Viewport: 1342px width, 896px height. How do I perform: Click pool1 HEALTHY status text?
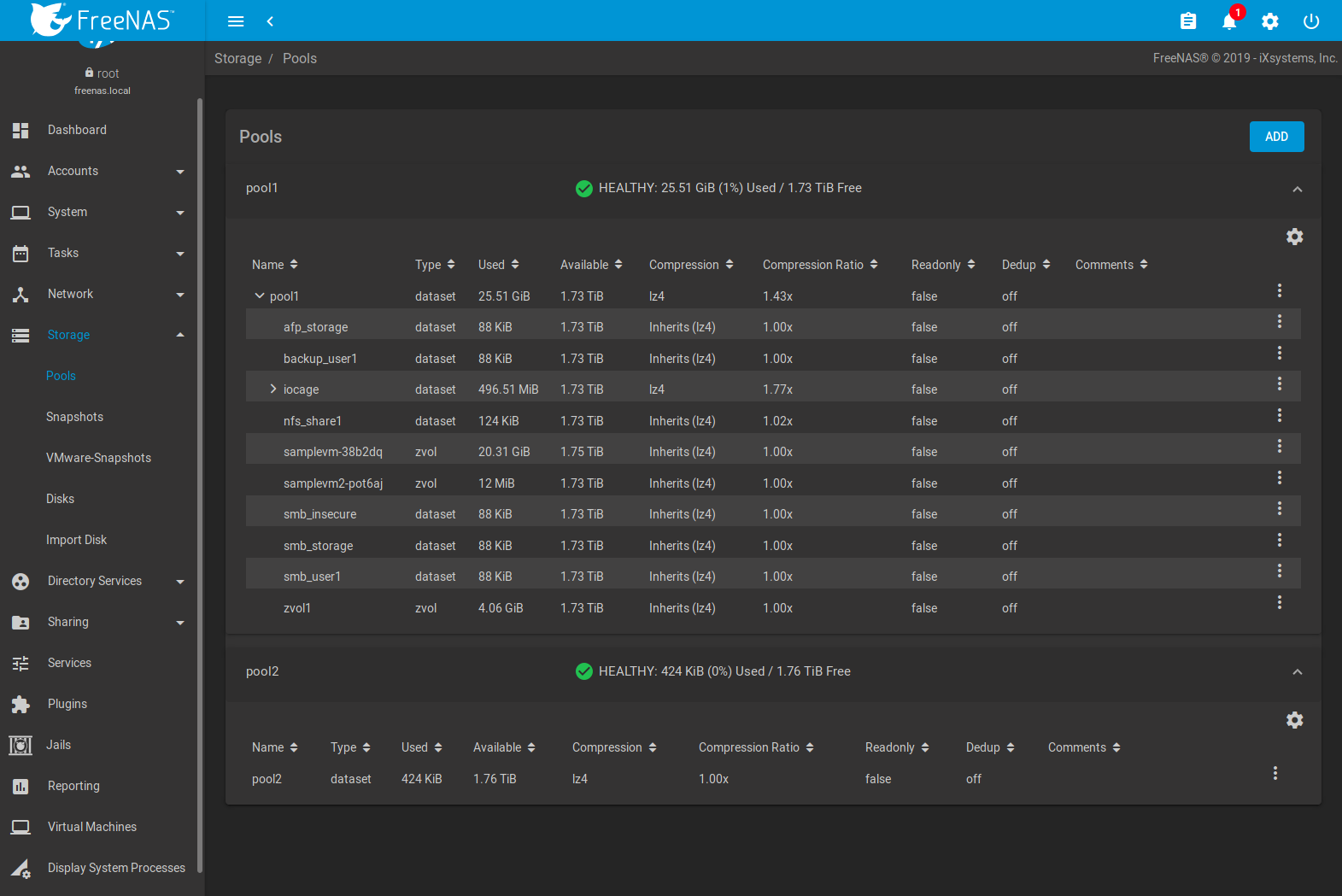point(730,188)
